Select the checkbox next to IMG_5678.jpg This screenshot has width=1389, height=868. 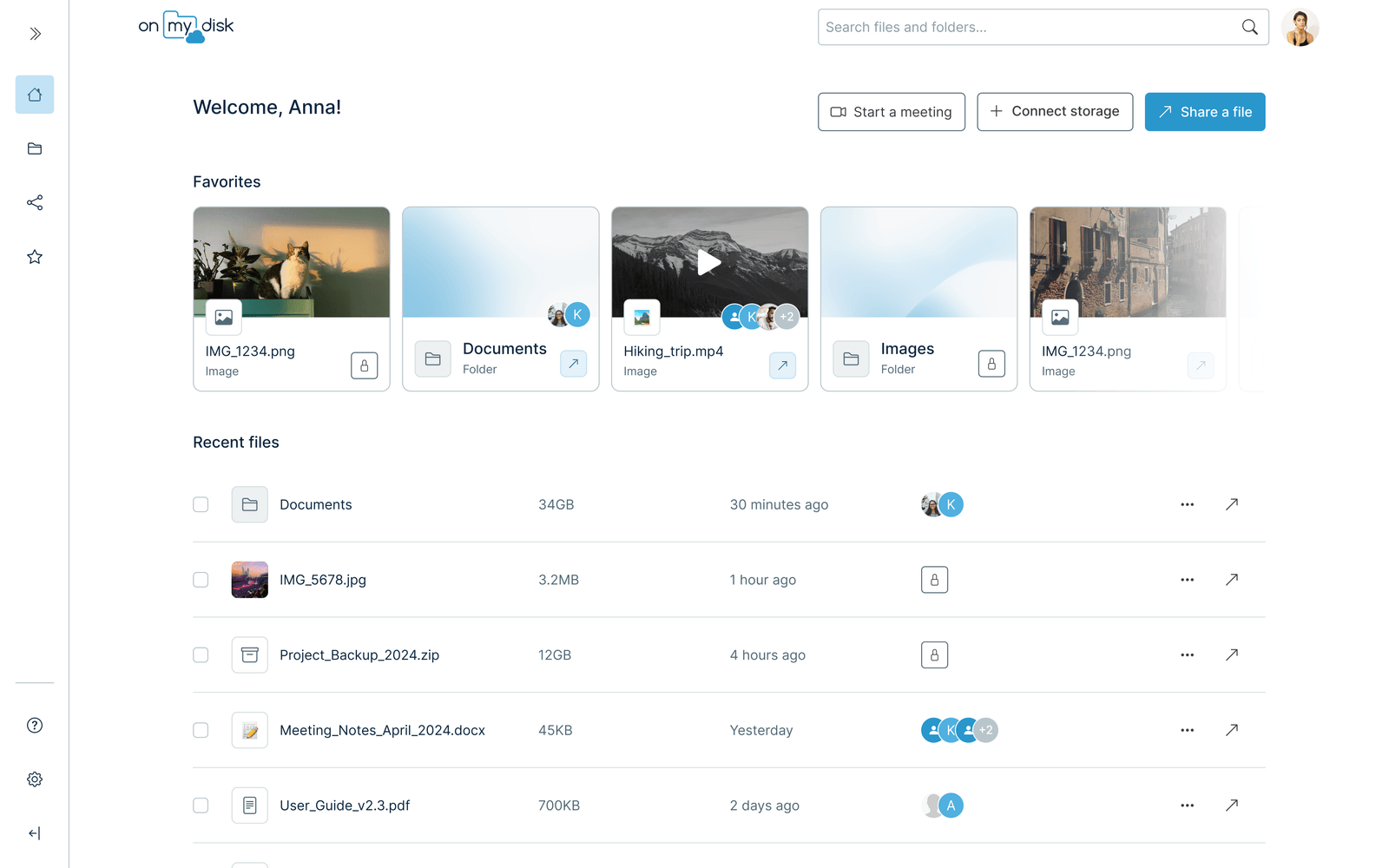click(201, 580)
